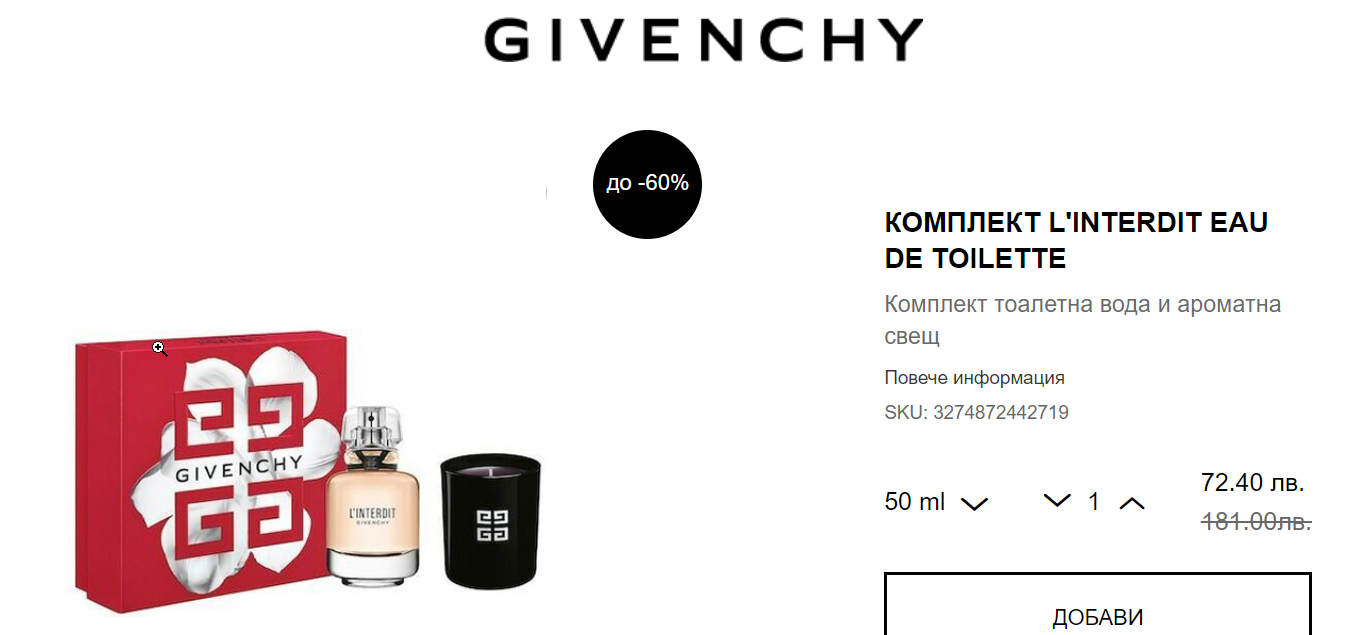
Task: Open the GIVENCHY logo at page top
Action: 703,40
